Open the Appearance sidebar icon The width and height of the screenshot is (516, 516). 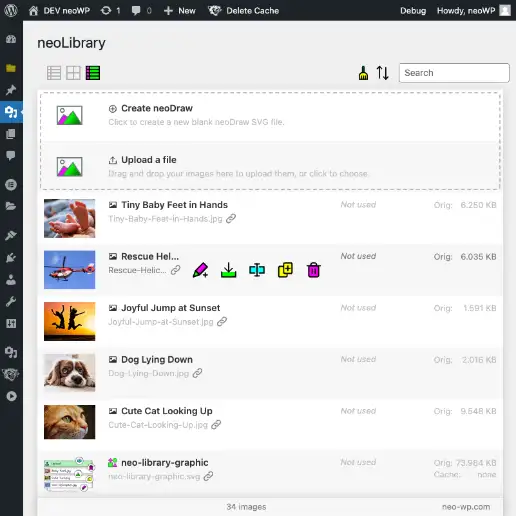pyautogui.click(x=11, y=235)
